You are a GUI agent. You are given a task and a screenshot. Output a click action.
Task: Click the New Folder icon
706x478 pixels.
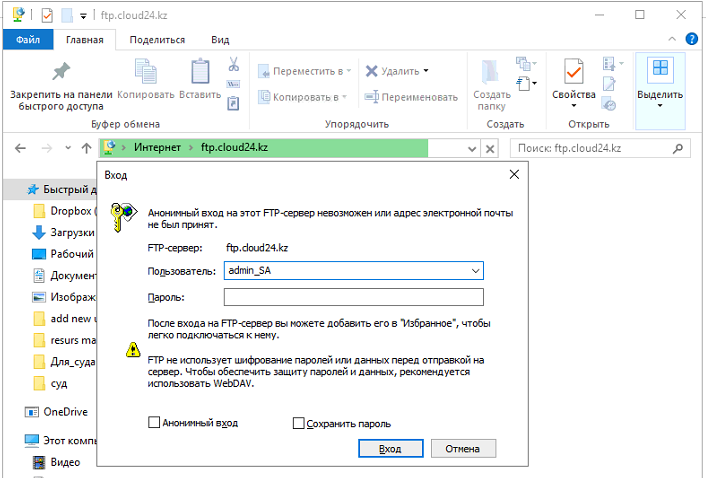(x=491, y=72)
